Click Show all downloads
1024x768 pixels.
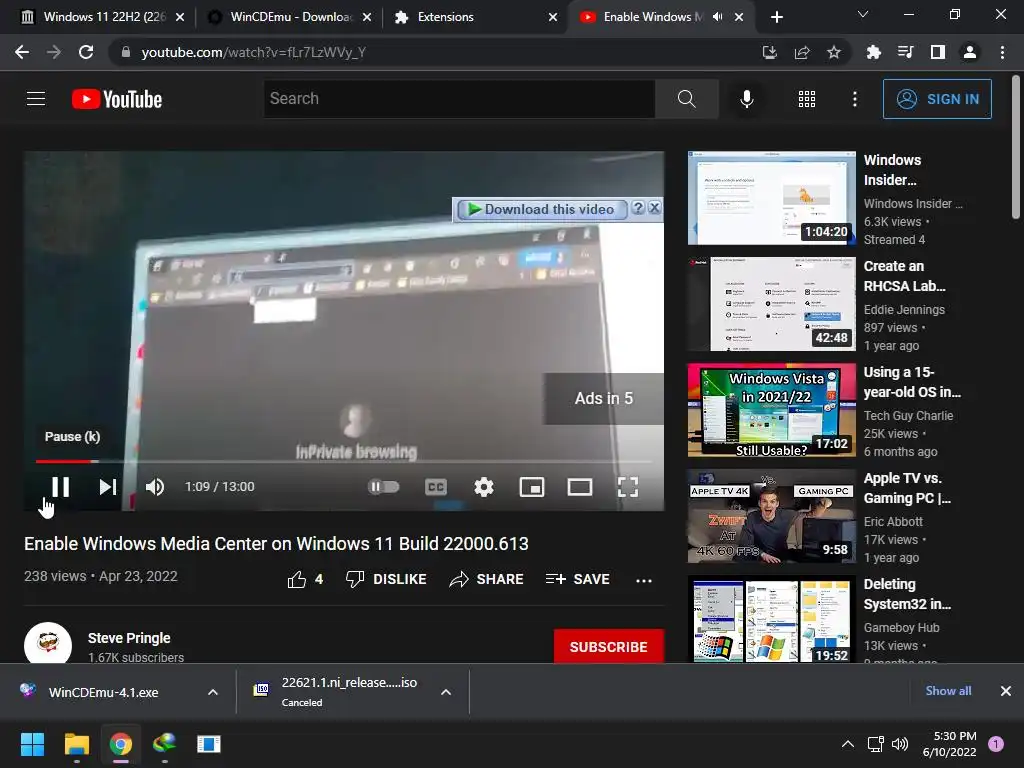(x=948, y=691)
